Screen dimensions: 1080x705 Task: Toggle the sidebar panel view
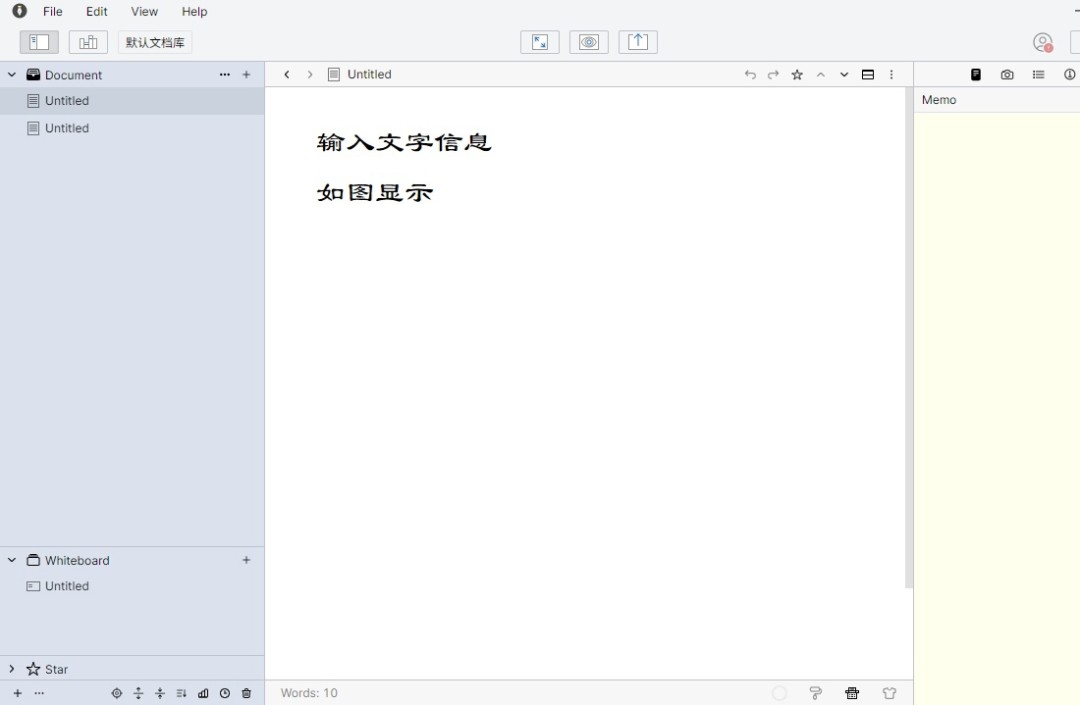tap(38, 42)
